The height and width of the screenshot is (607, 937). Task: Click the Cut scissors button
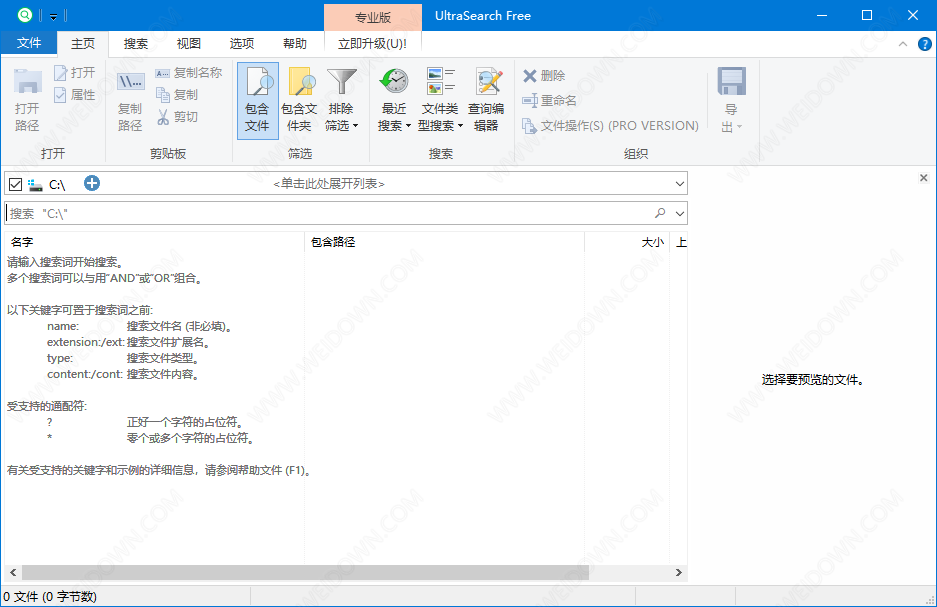point(177,117)
